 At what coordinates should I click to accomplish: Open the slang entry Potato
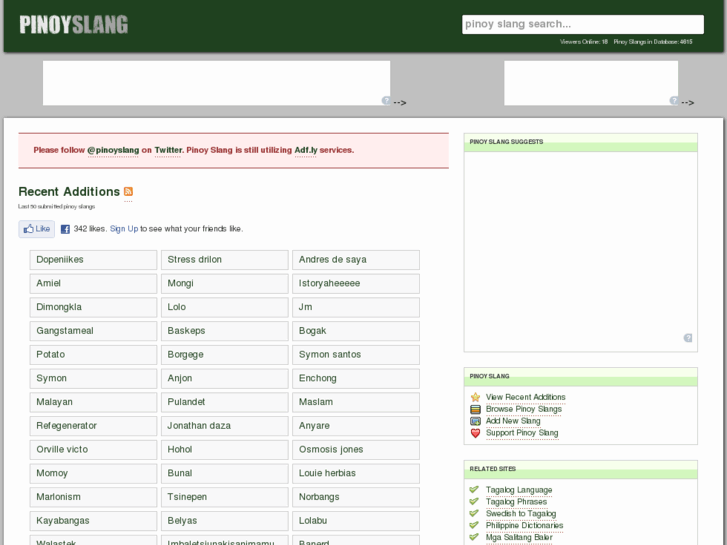[93, 354]
